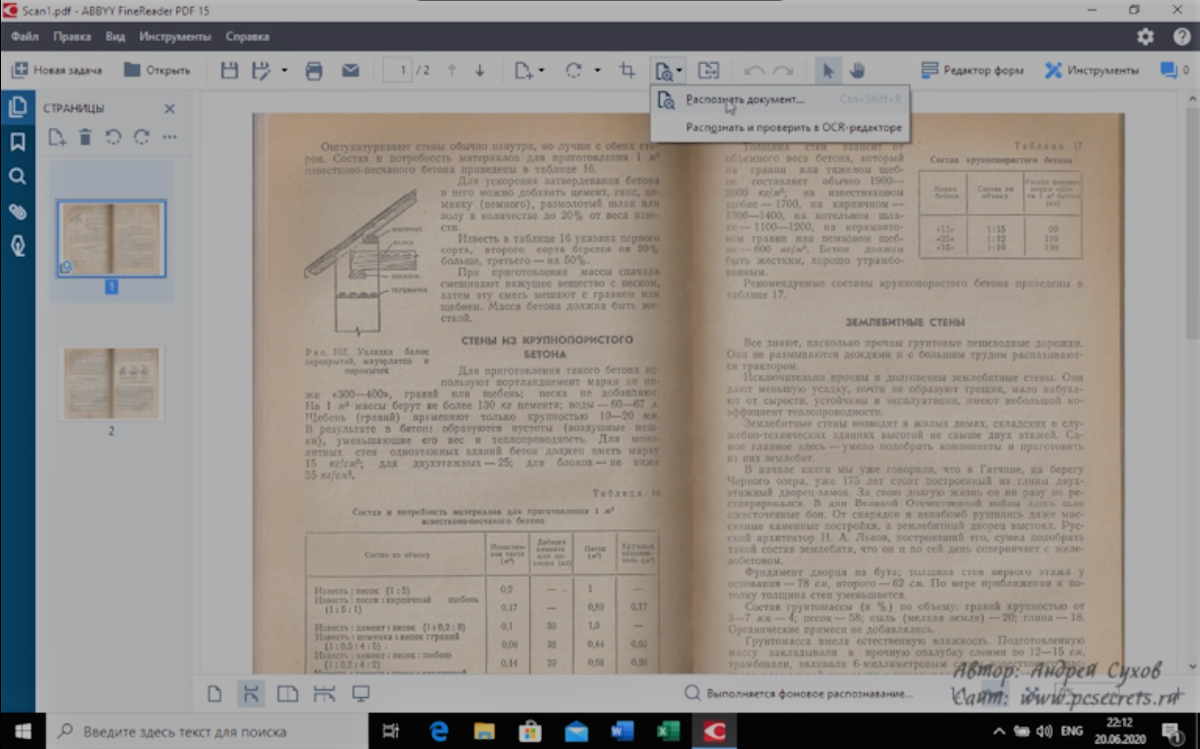The height and width of the screenshot is (749, 1200).
Task: Switch to two-page view mode
Action: 287,694
